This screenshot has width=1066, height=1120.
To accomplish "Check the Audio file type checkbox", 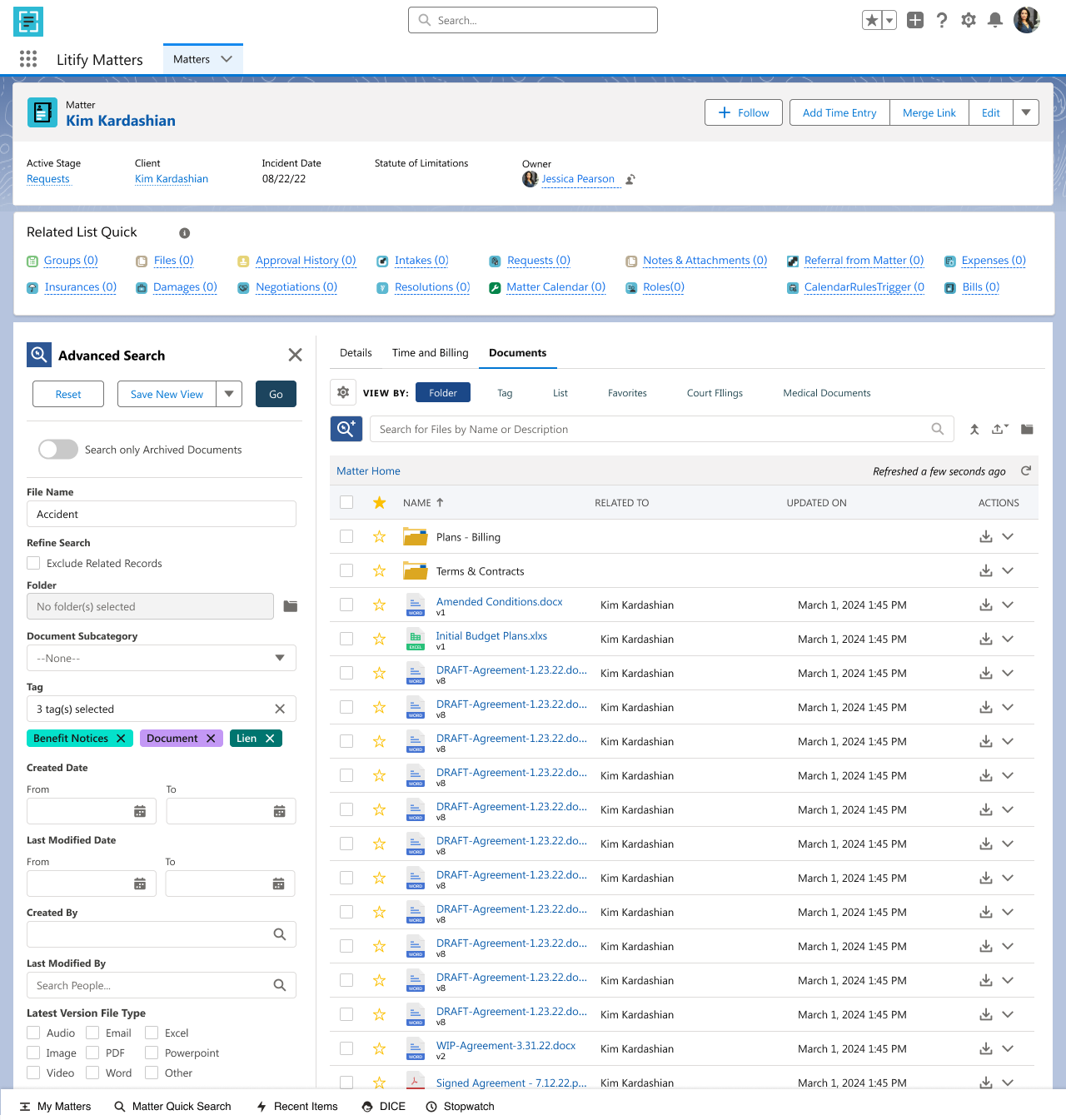I will click(33, 1033).
